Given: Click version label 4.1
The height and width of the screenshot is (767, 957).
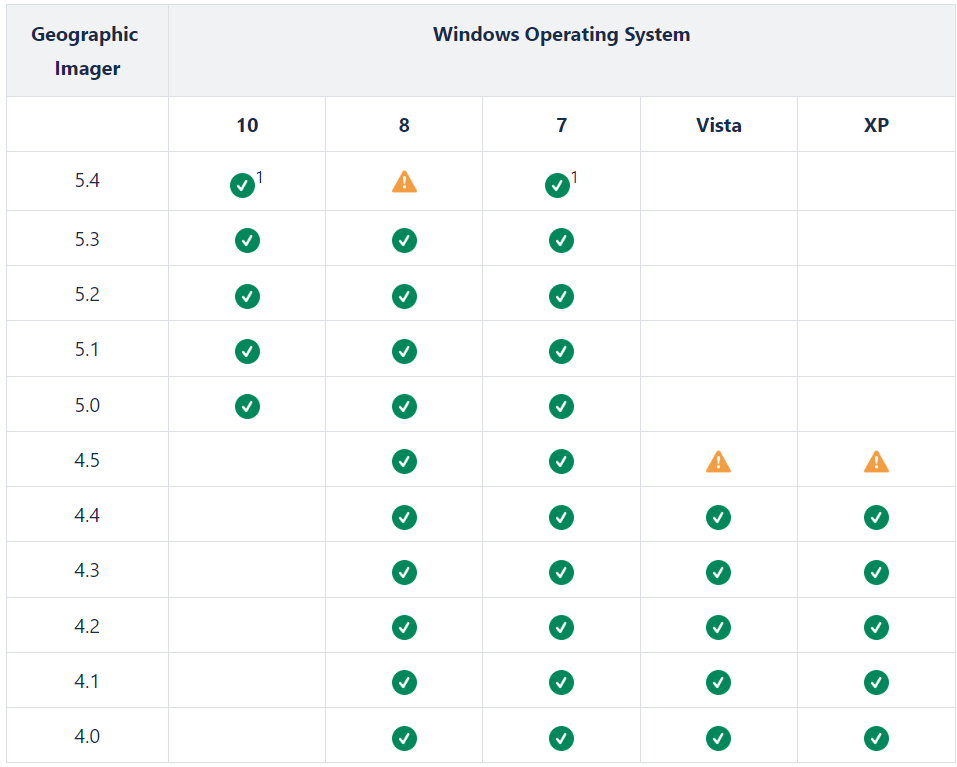Looking at the screenshot, I should [87, 681].
